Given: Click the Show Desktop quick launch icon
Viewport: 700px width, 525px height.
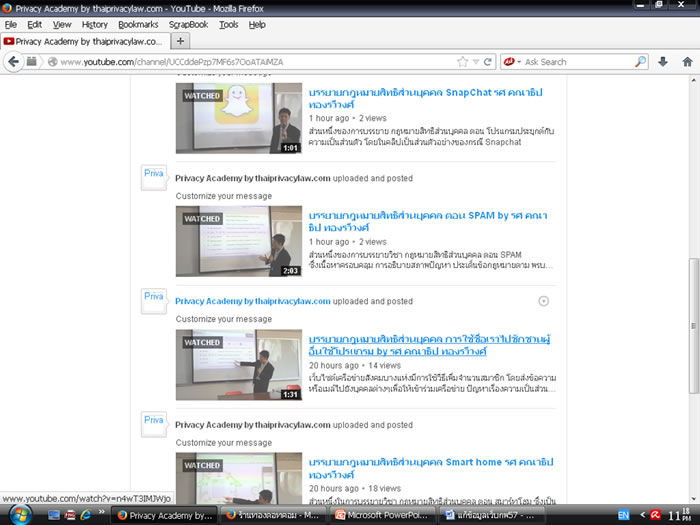Looking at the screenshot, I should (x=54, y=515).
